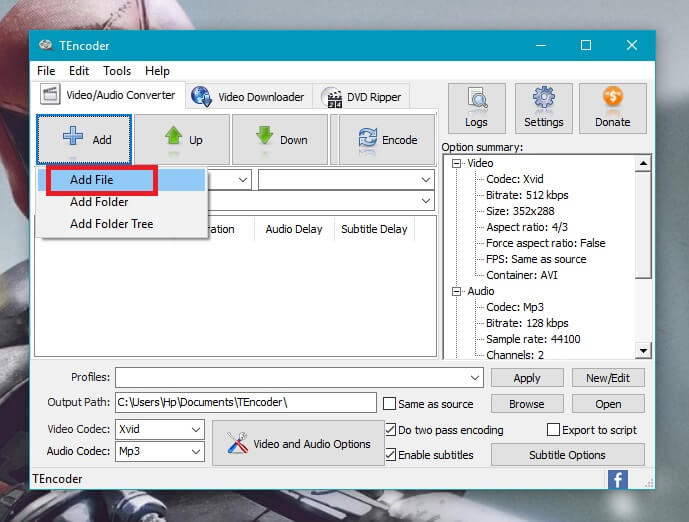Click the Donate coin button
This screenshot has width=689, height=522.
(613, 108)
